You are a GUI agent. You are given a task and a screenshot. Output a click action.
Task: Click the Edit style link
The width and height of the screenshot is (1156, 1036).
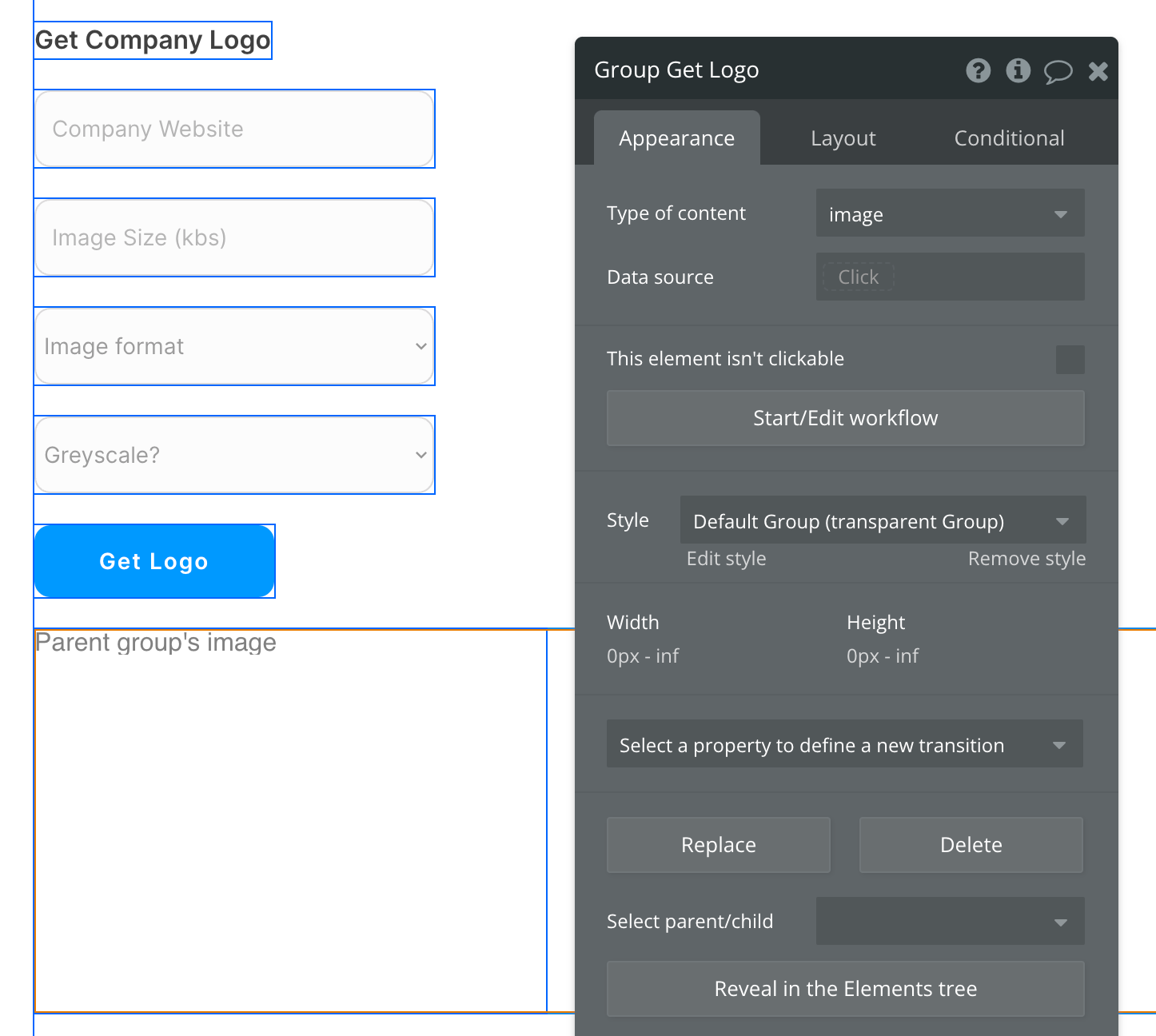click(726, 559)
